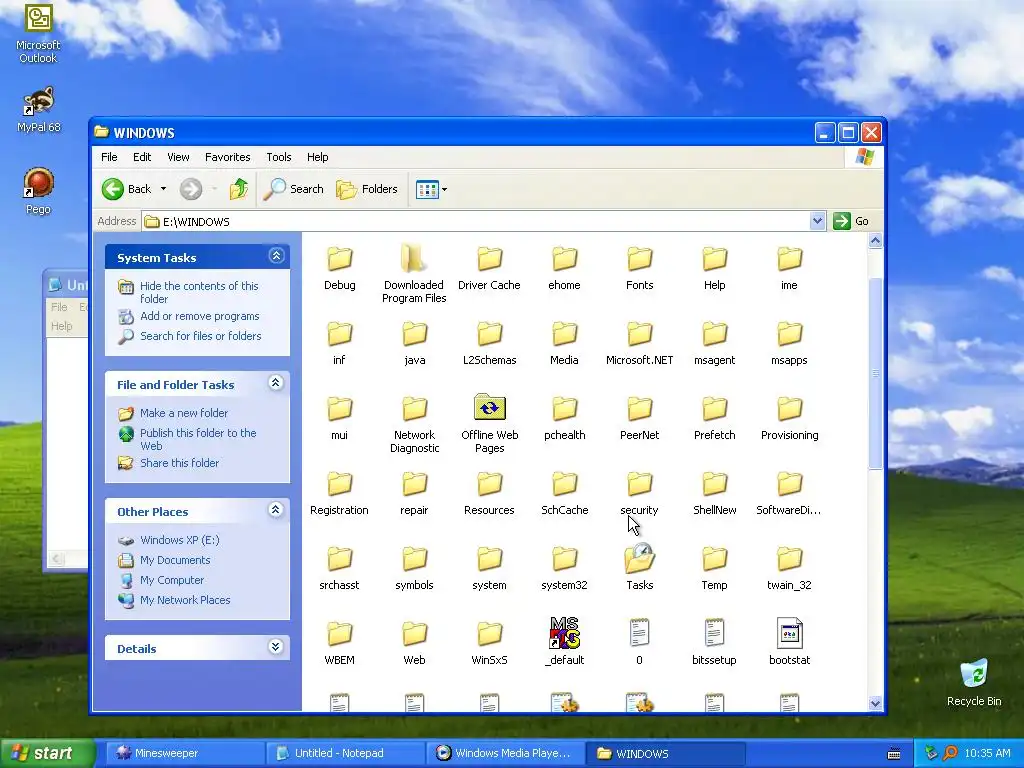Open the Offline Web Pages folder icon
Viewport: 1024px width, 768px height.
click(x=489, y=408)
